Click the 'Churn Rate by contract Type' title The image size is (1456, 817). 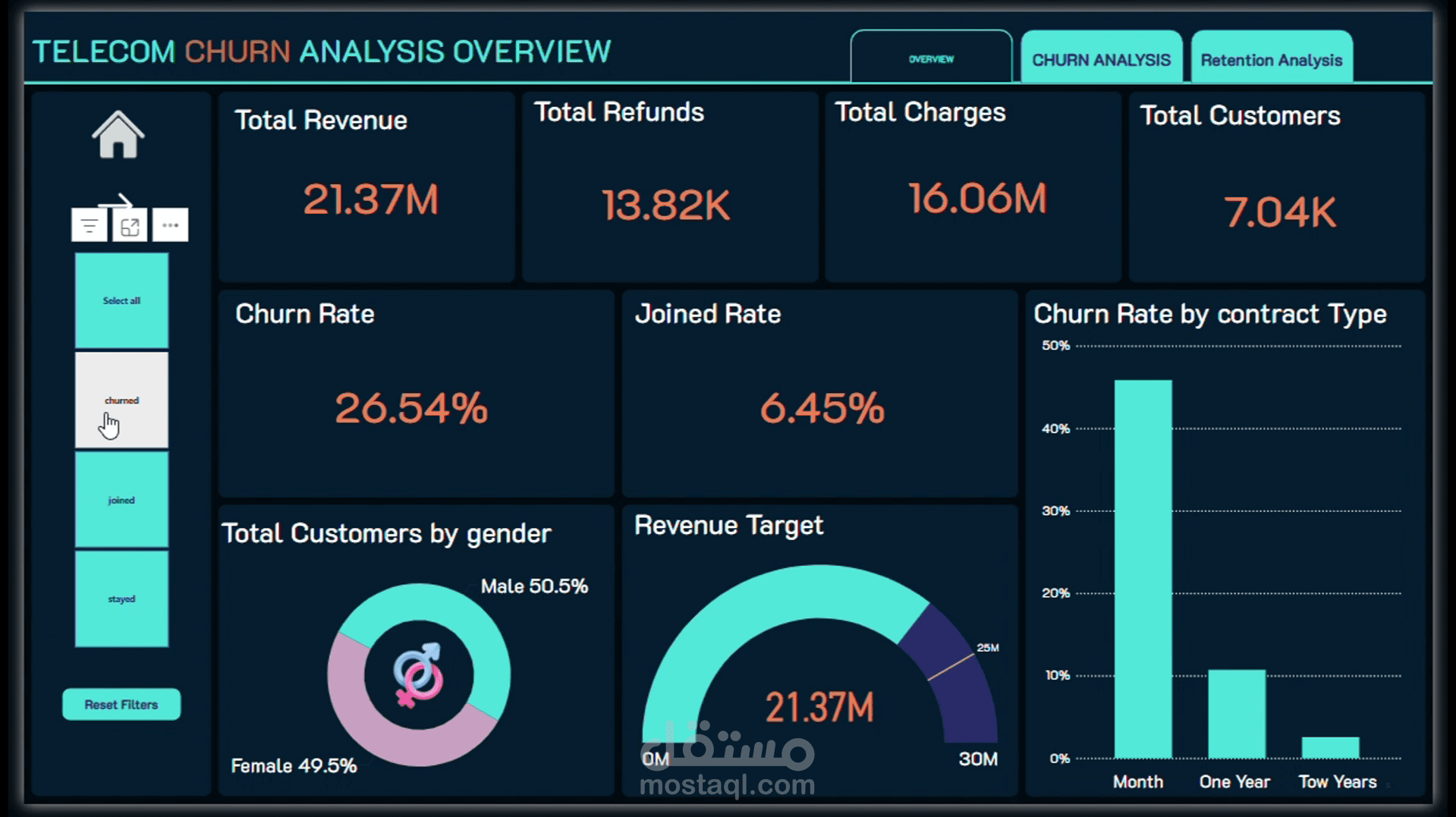1210,314
